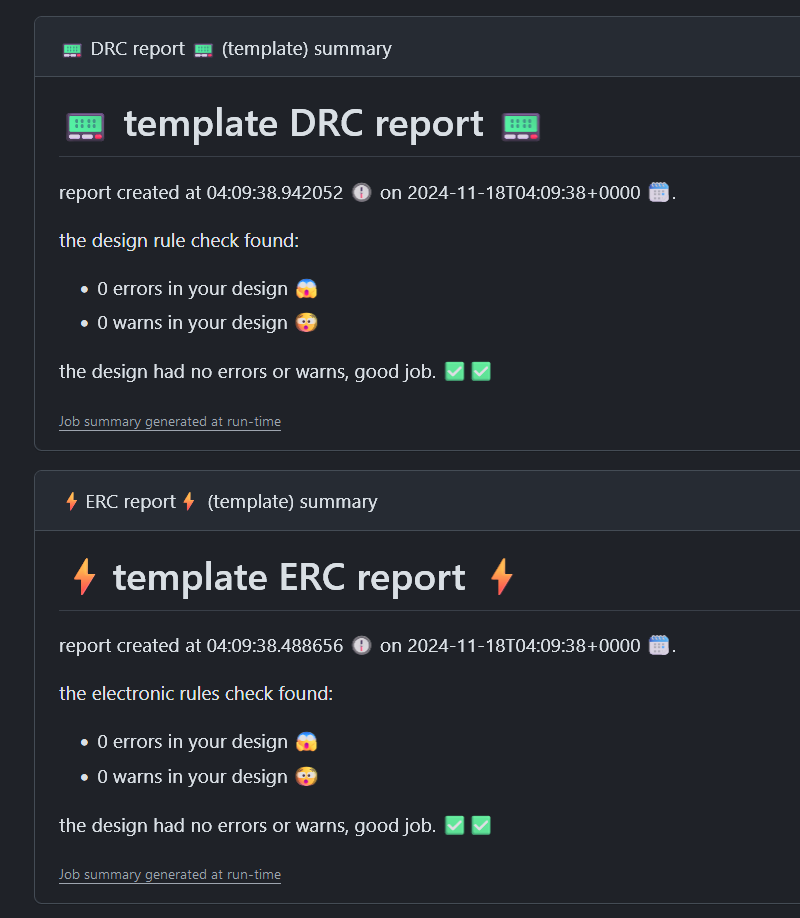
Task: Open the ERC "Job summary generated at run-time" link
Action: click(170, 875)
